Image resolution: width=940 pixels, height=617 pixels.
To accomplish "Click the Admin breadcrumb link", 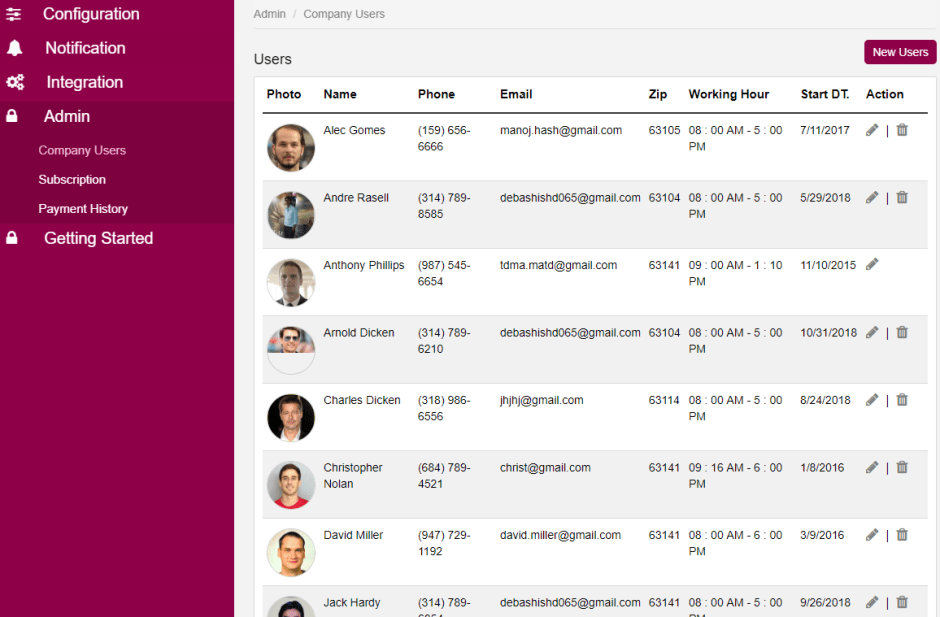I will pos(269,14).
